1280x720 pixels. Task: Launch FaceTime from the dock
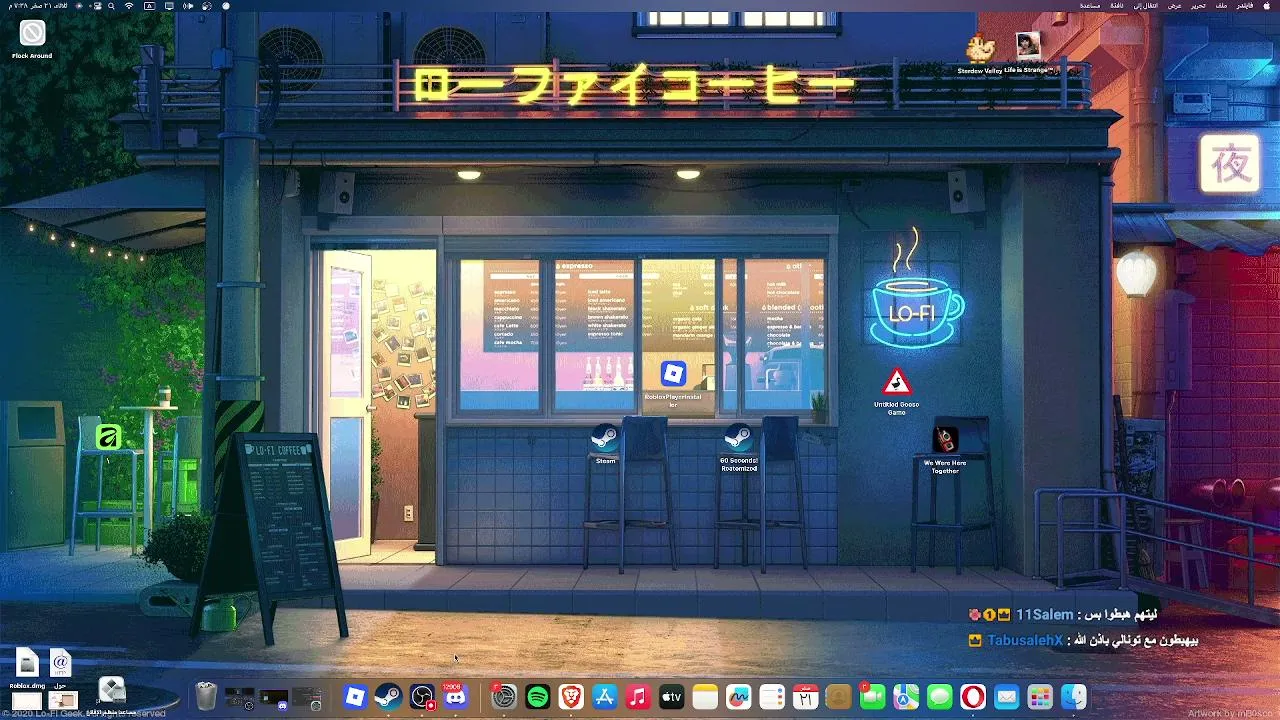coord(873,697)
